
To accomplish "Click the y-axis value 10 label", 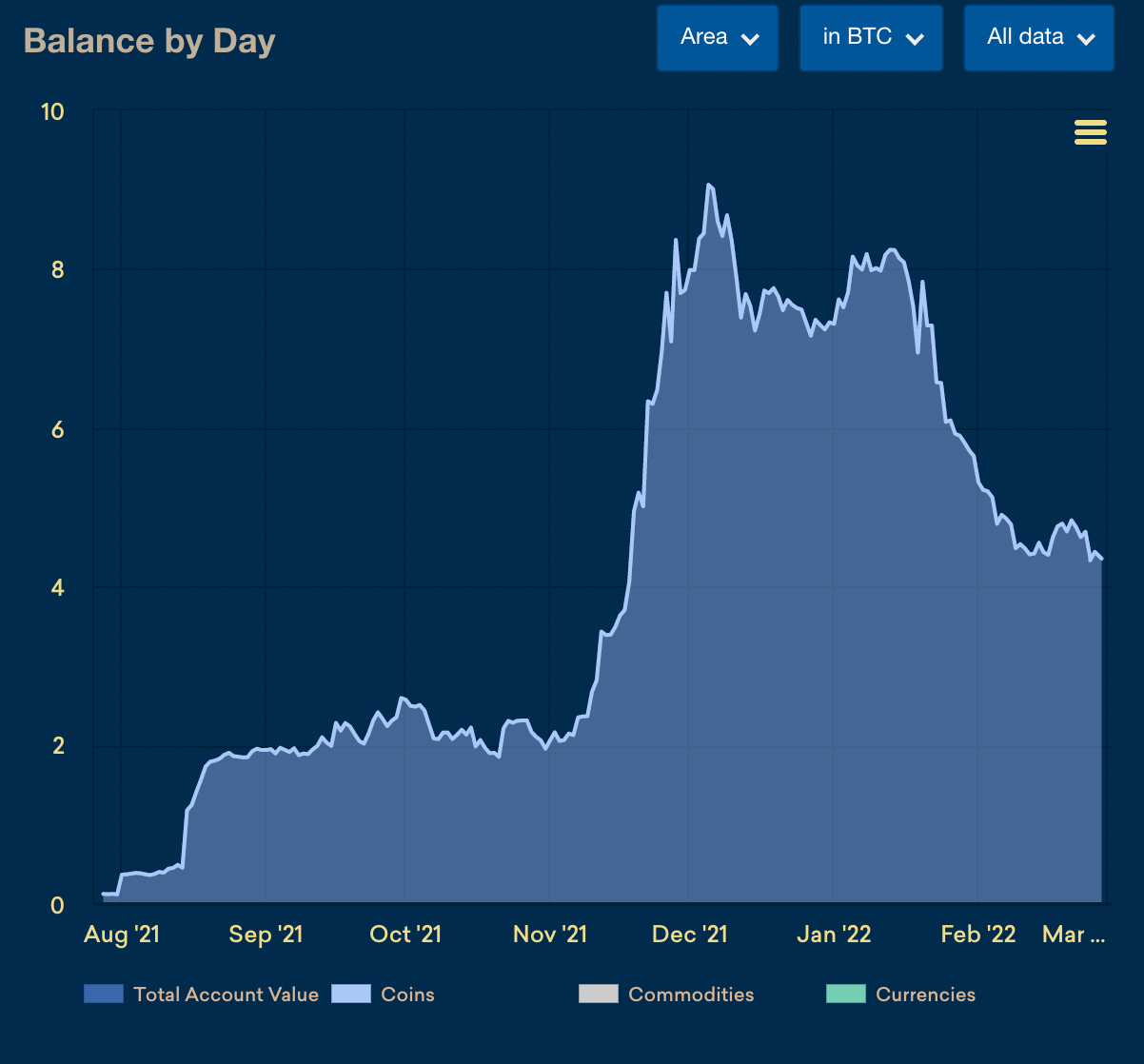I will (x=52, y=112).
